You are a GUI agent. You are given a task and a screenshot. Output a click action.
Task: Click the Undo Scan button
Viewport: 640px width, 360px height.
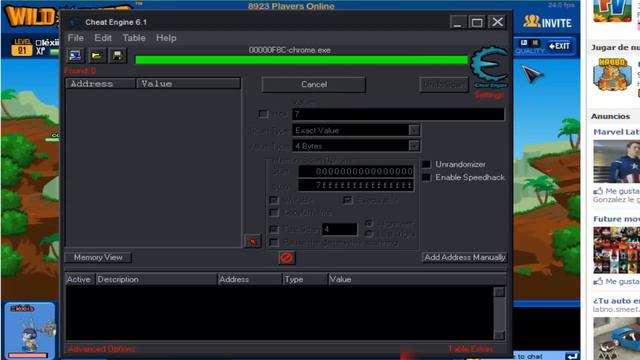[444, 84]
